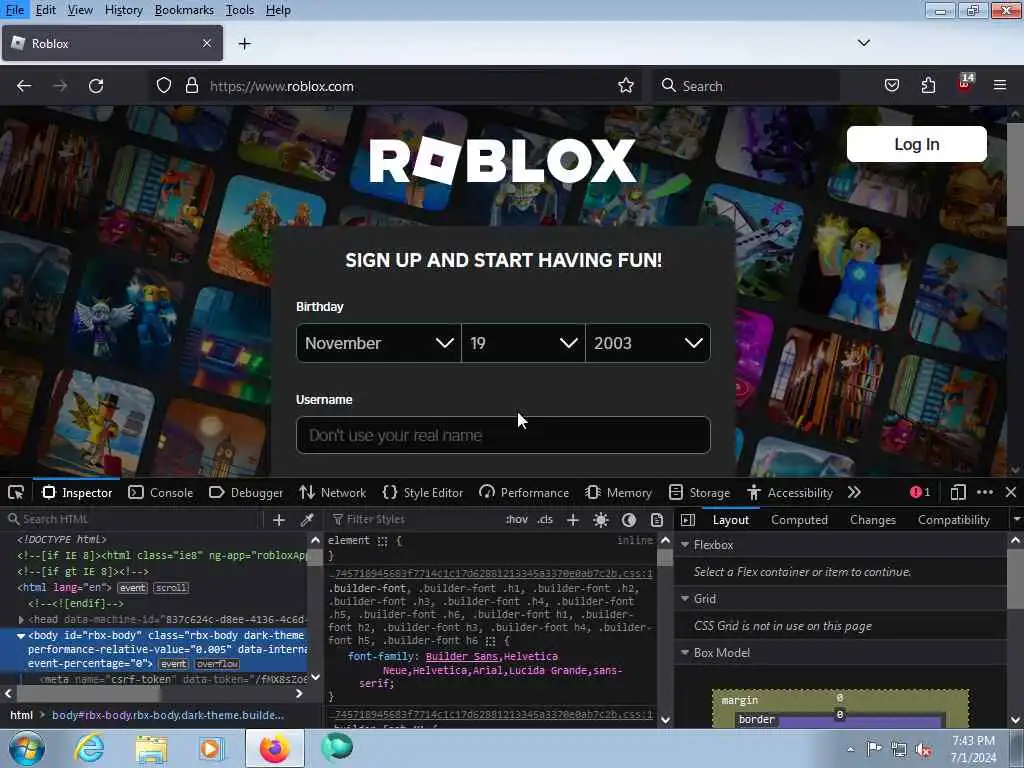Collapse the Box Model section
Screen dimensions: 1024x768
point(685,652)
